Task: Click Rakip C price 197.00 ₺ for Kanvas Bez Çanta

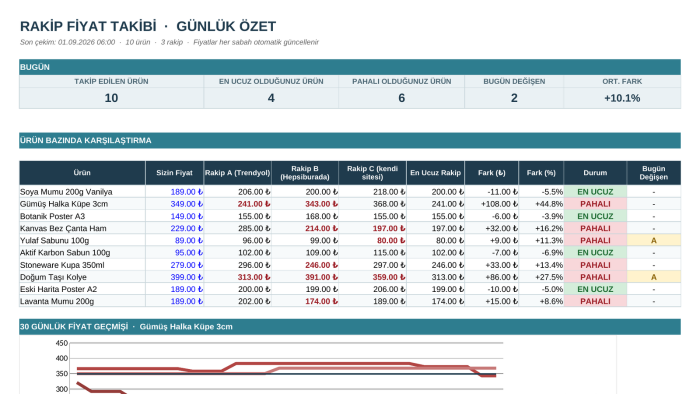Action: pos(372,228)
